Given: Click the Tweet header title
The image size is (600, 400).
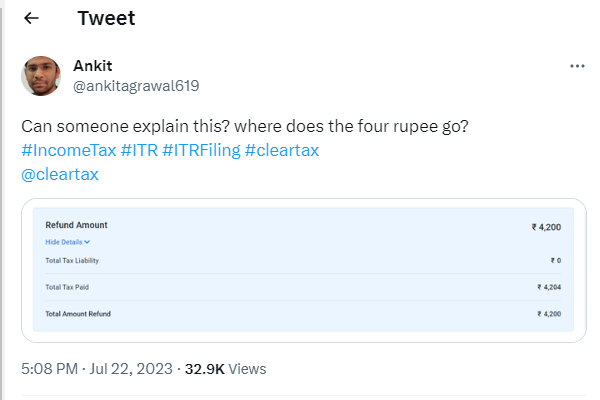Looking at the screenshot, I should (x=106, y=19).
